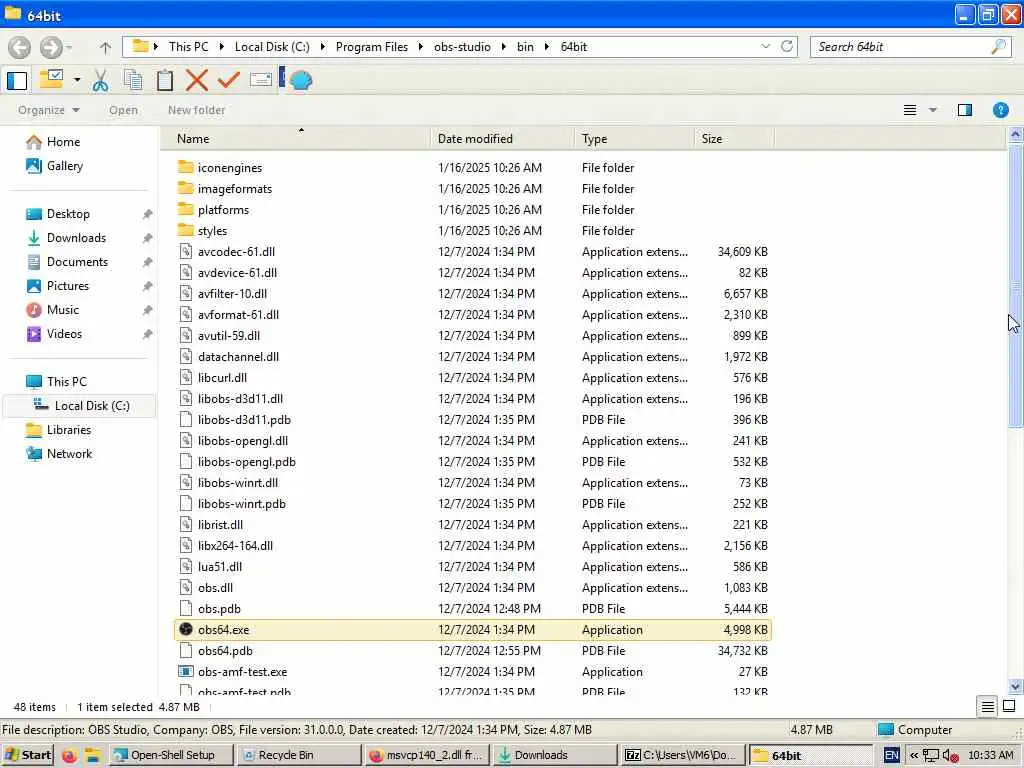The height and width of the screenshot is (768, 1024).
Task: Change view with the view icon
Action: click(x=910, y=110)
